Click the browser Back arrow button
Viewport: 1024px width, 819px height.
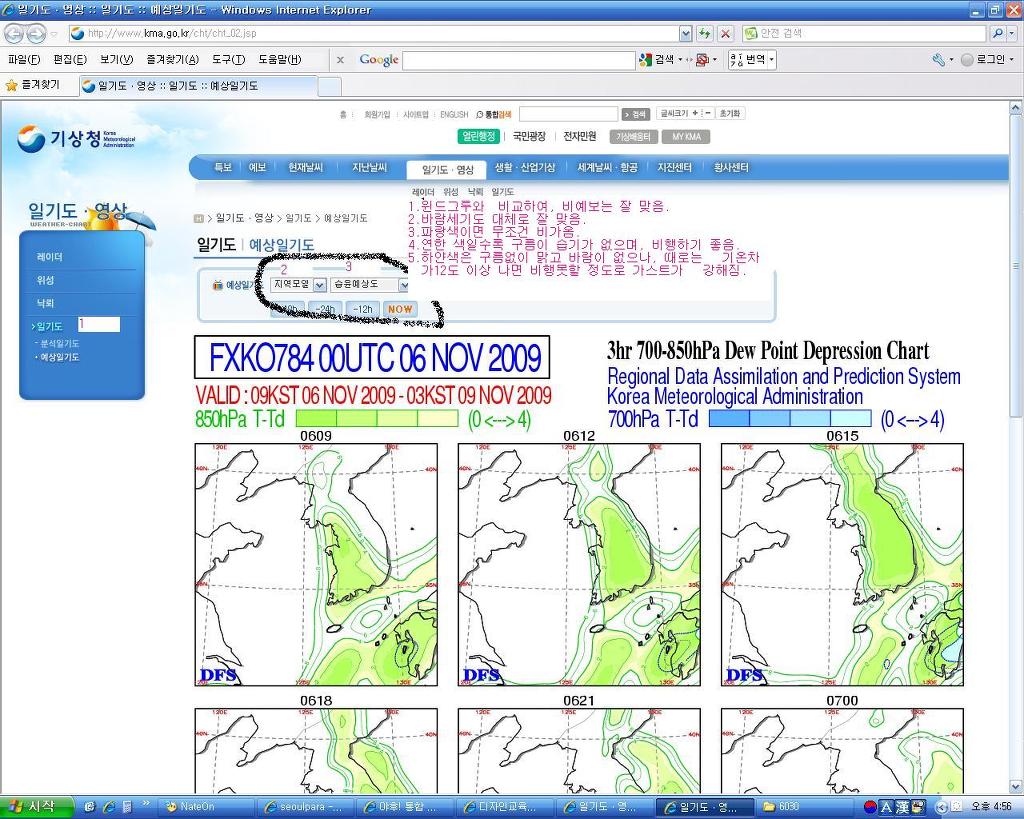point(14,33)
